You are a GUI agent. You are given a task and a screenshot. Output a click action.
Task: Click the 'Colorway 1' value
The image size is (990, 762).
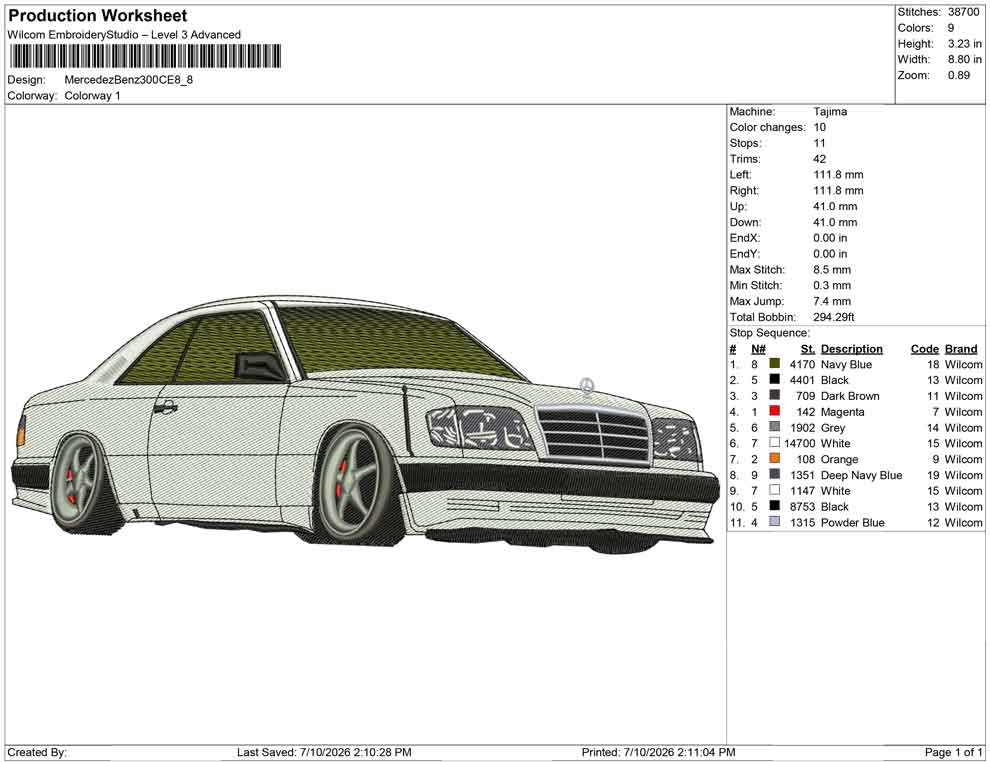pyautogui.click(x=92, y=96)
